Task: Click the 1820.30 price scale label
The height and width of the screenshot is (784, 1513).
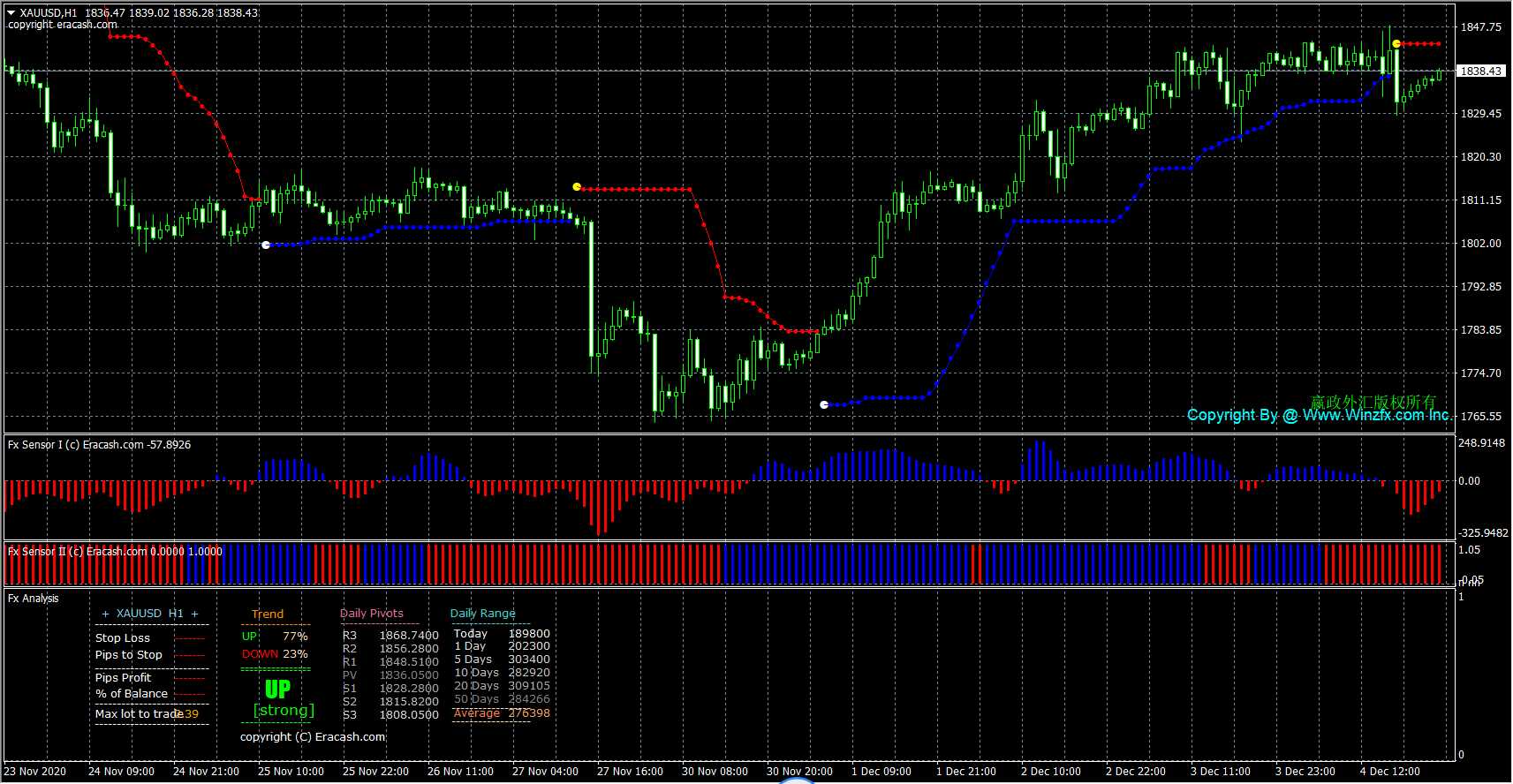Action: pos(1481,156)
